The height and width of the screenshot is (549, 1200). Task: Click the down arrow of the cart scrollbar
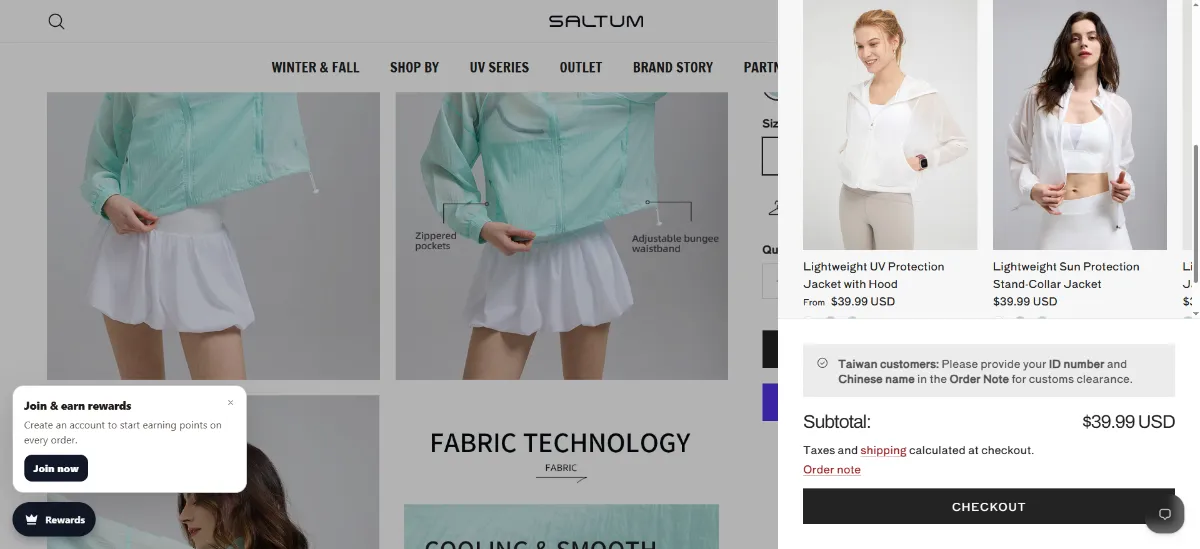(x=1194, y=314)
